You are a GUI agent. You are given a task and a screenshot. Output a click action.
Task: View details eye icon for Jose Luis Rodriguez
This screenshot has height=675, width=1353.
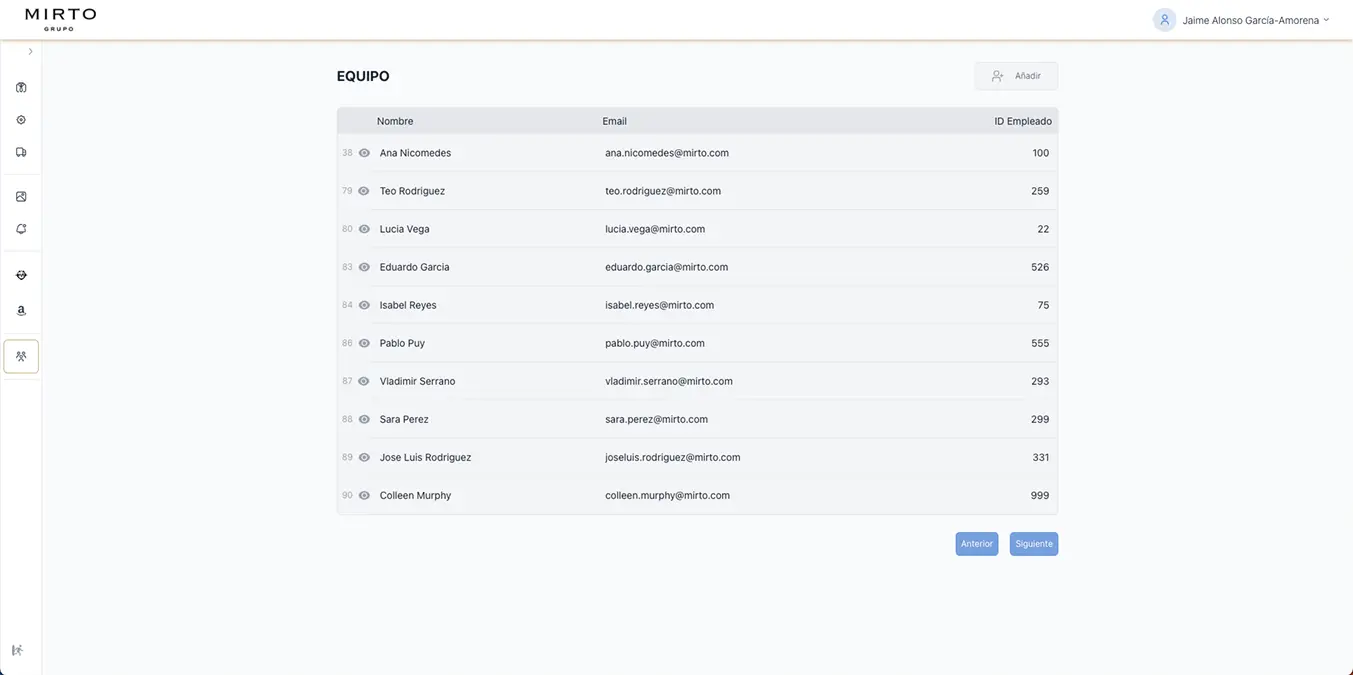[364, 457]
